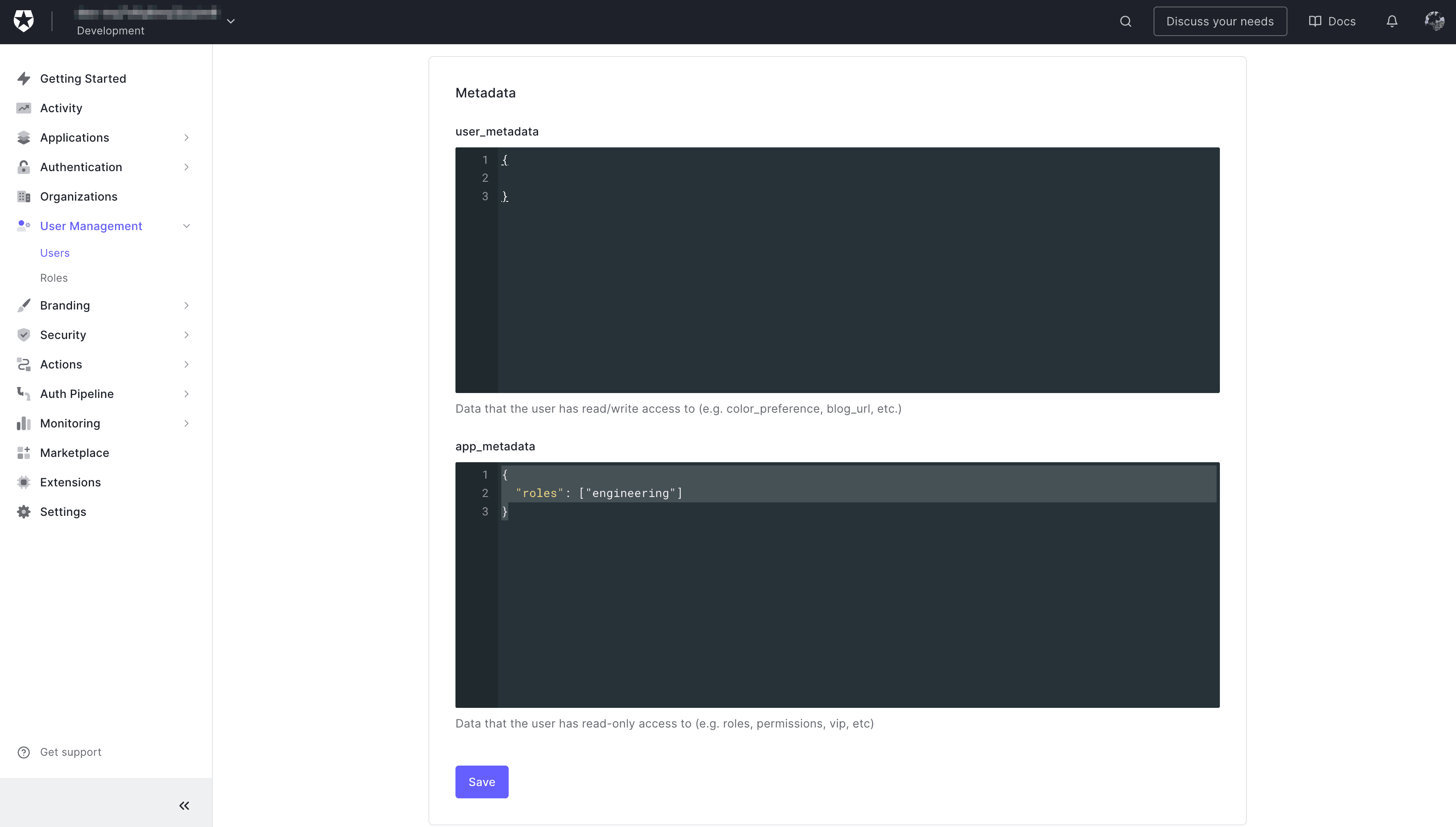This screenshot has width=1456, height=827.
Task: Toggle the sidebar collapse arrow
Action: [x=184, y=806]
